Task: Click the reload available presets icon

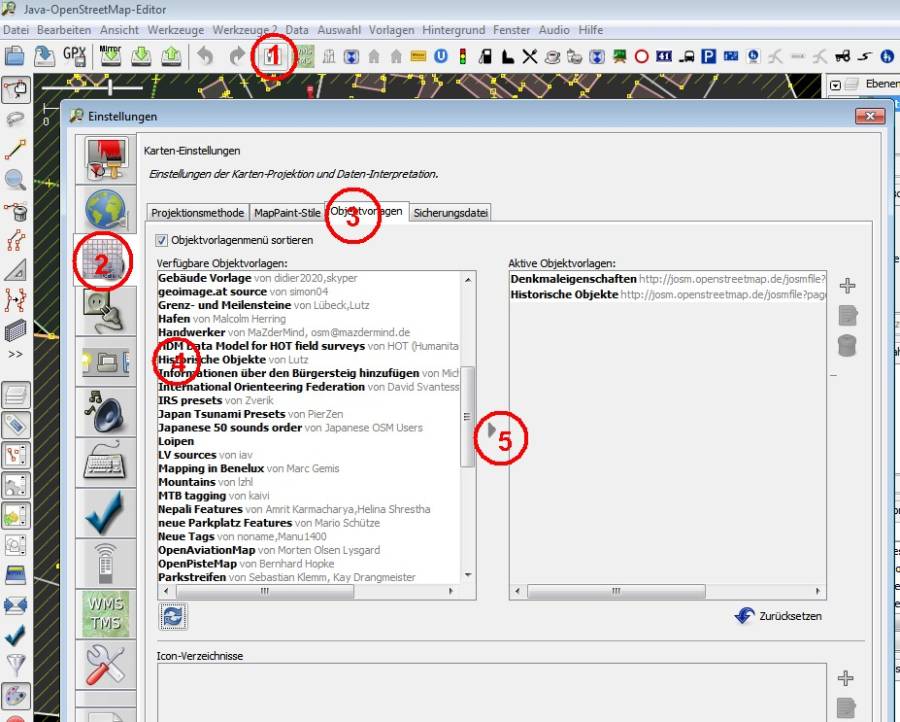Action: 170,617
